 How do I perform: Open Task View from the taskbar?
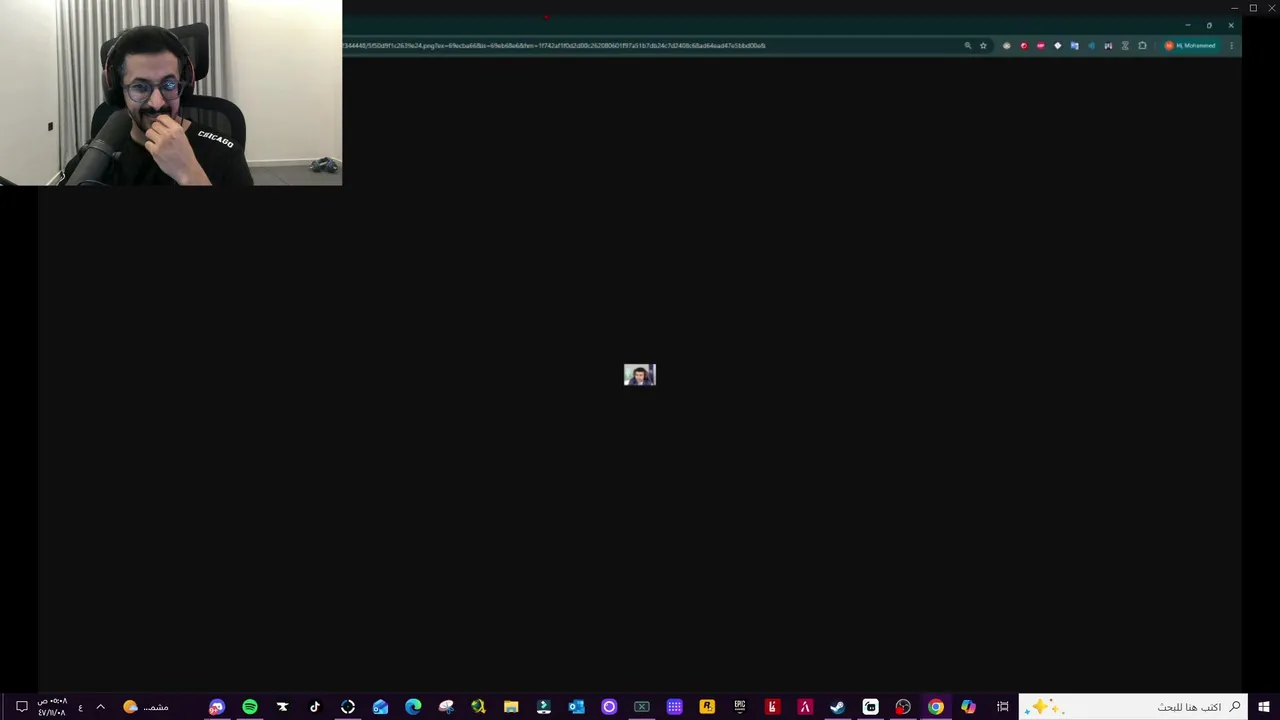[1002, 707]
